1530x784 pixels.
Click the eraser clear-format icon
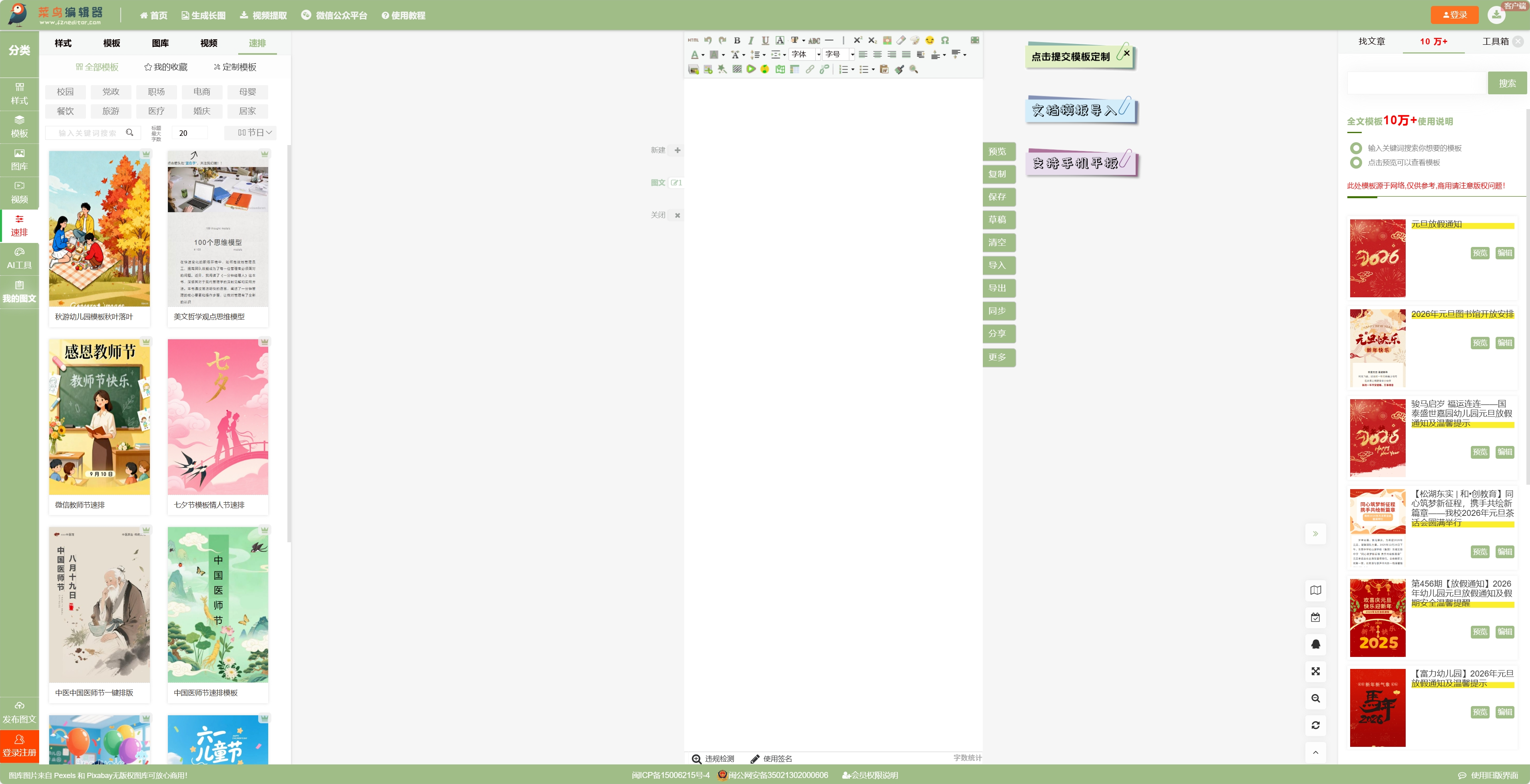[x=901, y=40]
